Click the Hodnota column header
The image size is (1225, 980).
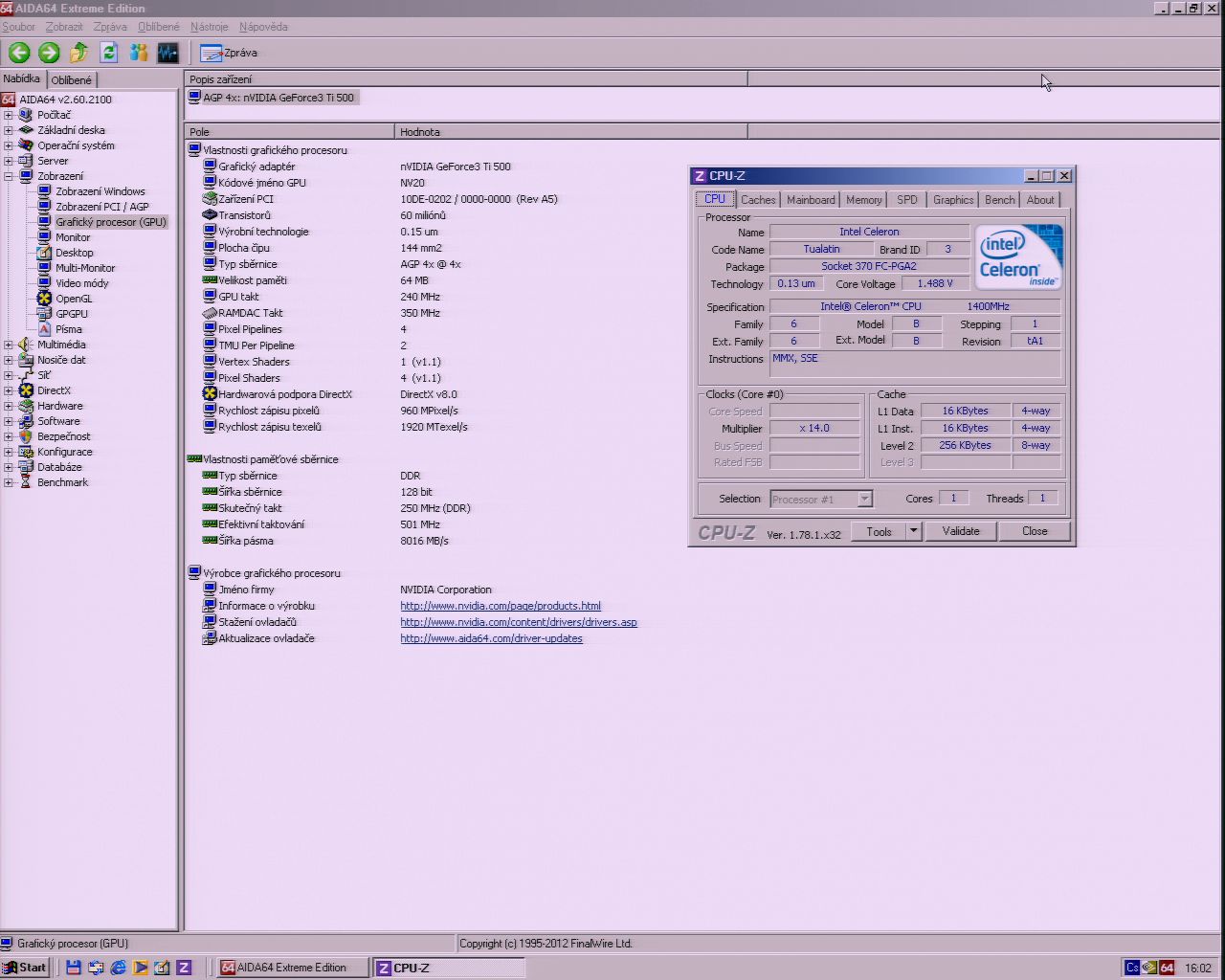pos(570,132)
